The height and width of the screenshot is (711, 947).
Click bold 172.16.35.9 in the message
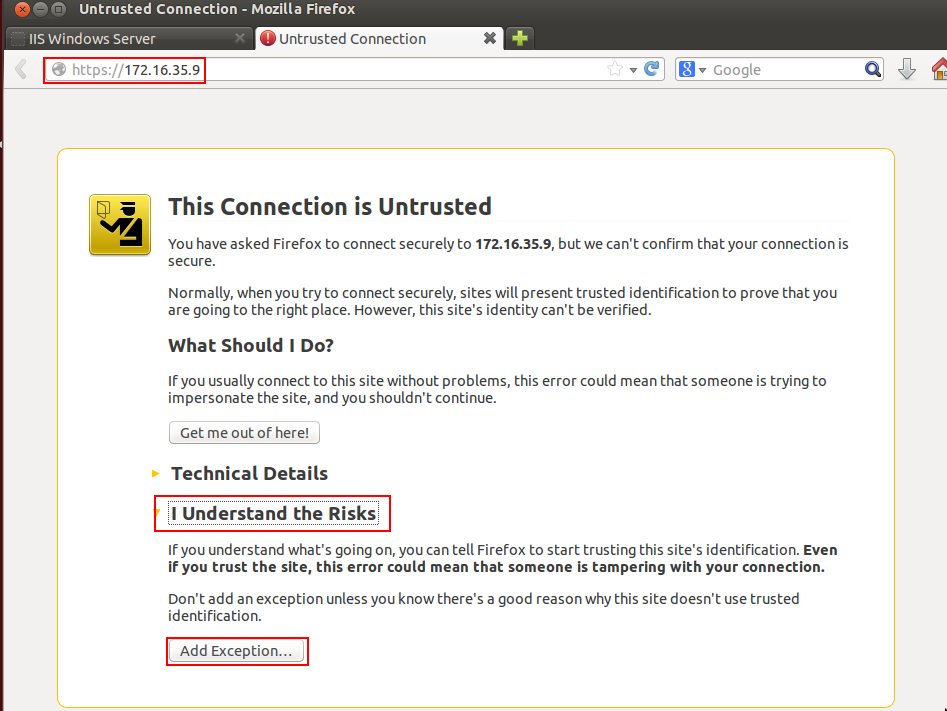pos(513,243)
